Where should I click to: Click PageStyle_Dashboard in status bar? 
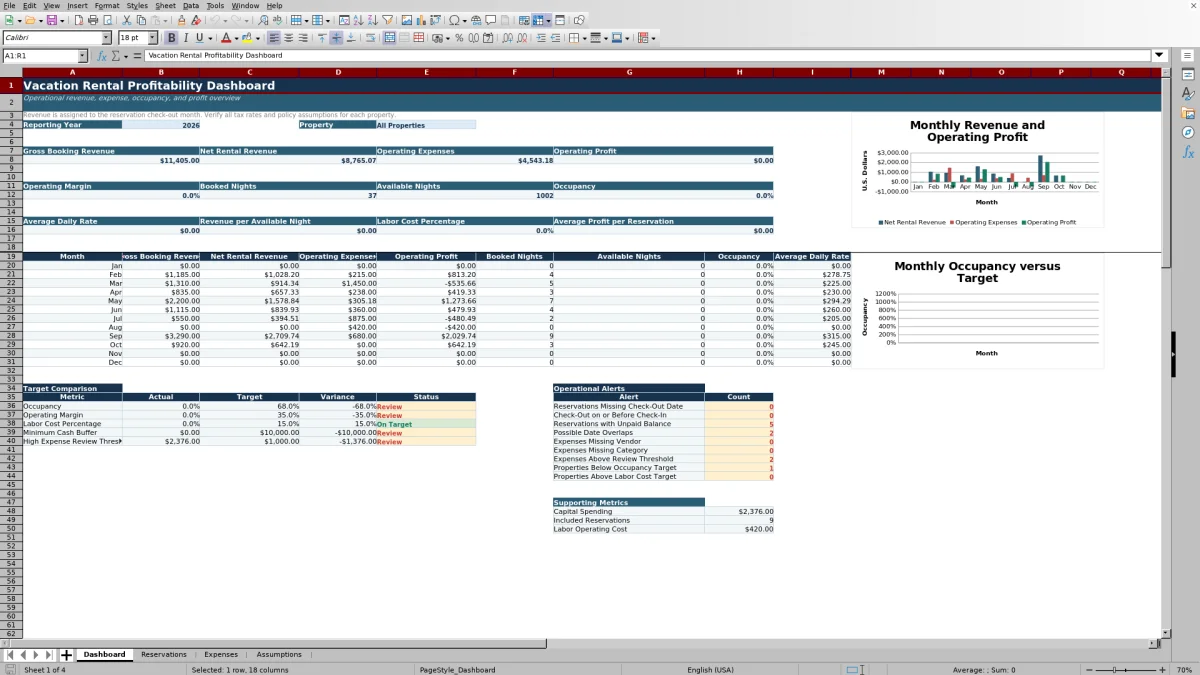[x=457, y=670]
